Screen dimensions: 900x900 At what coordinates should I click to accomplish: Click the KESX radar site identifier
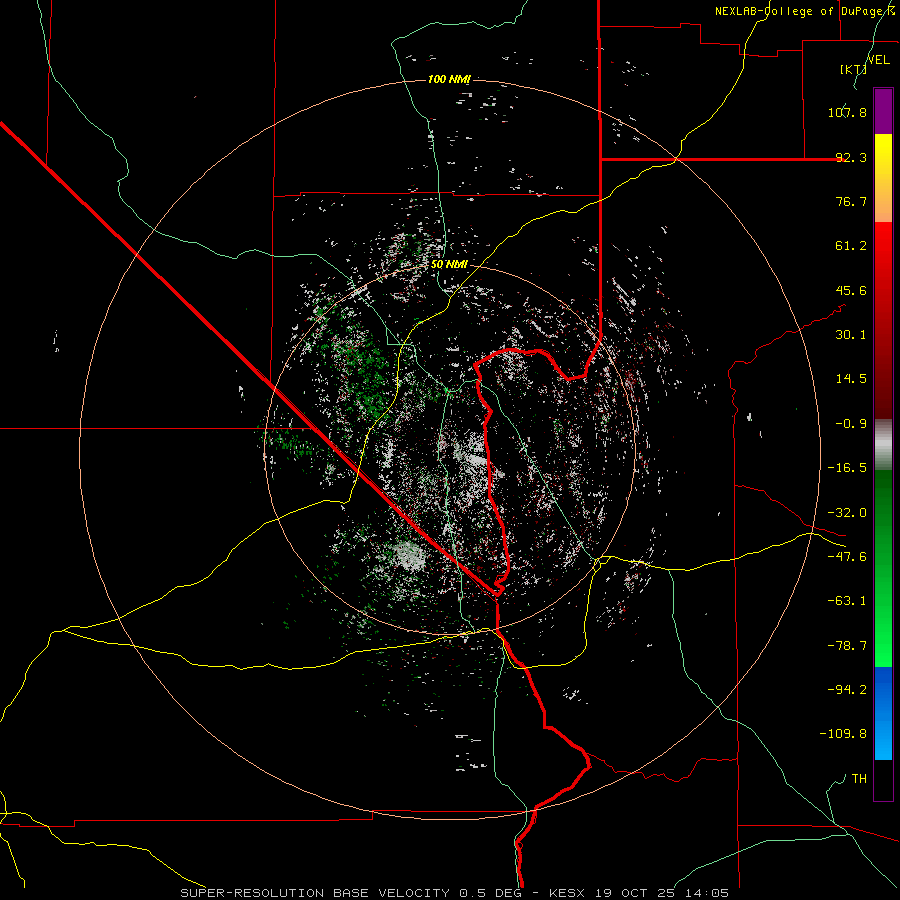pos(568,893)
